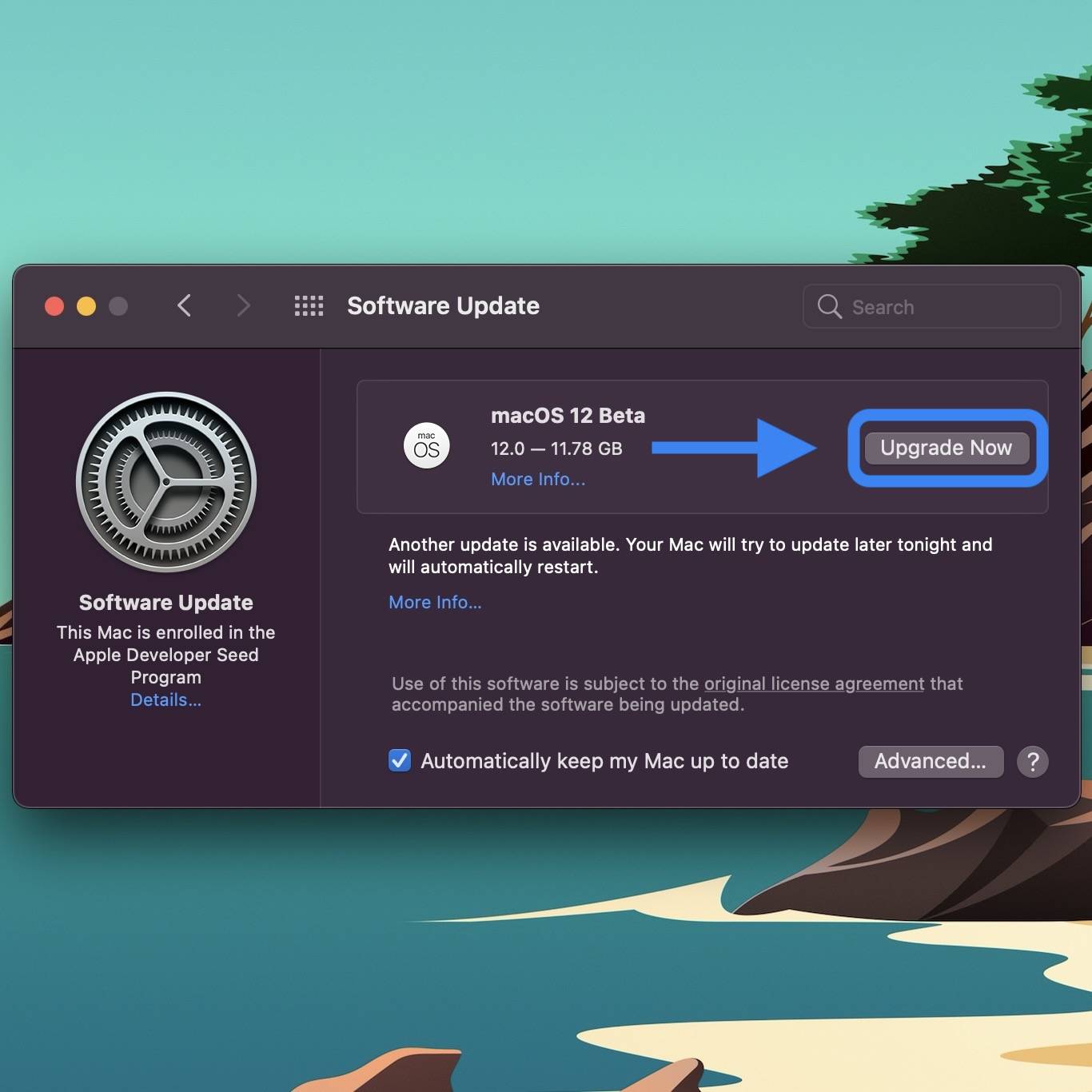Viewport: 1092px width, 1092px height.
Task: Select the macOS 12 Beta 'OS' badge icon
Action: point(427,446)
